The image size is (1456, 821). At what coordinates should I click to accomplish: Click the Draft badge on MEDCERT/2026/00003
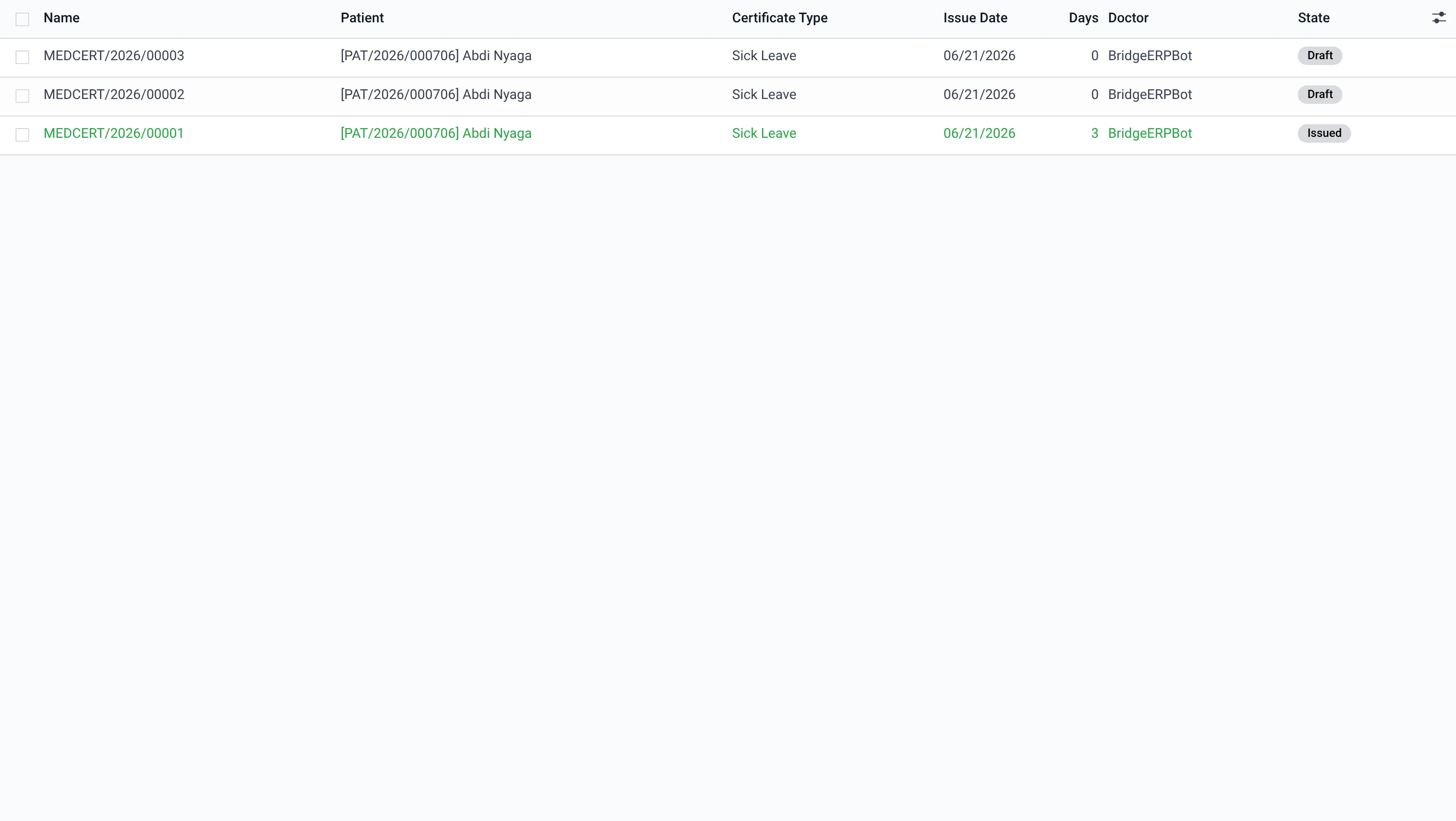tap(1320, 56)
